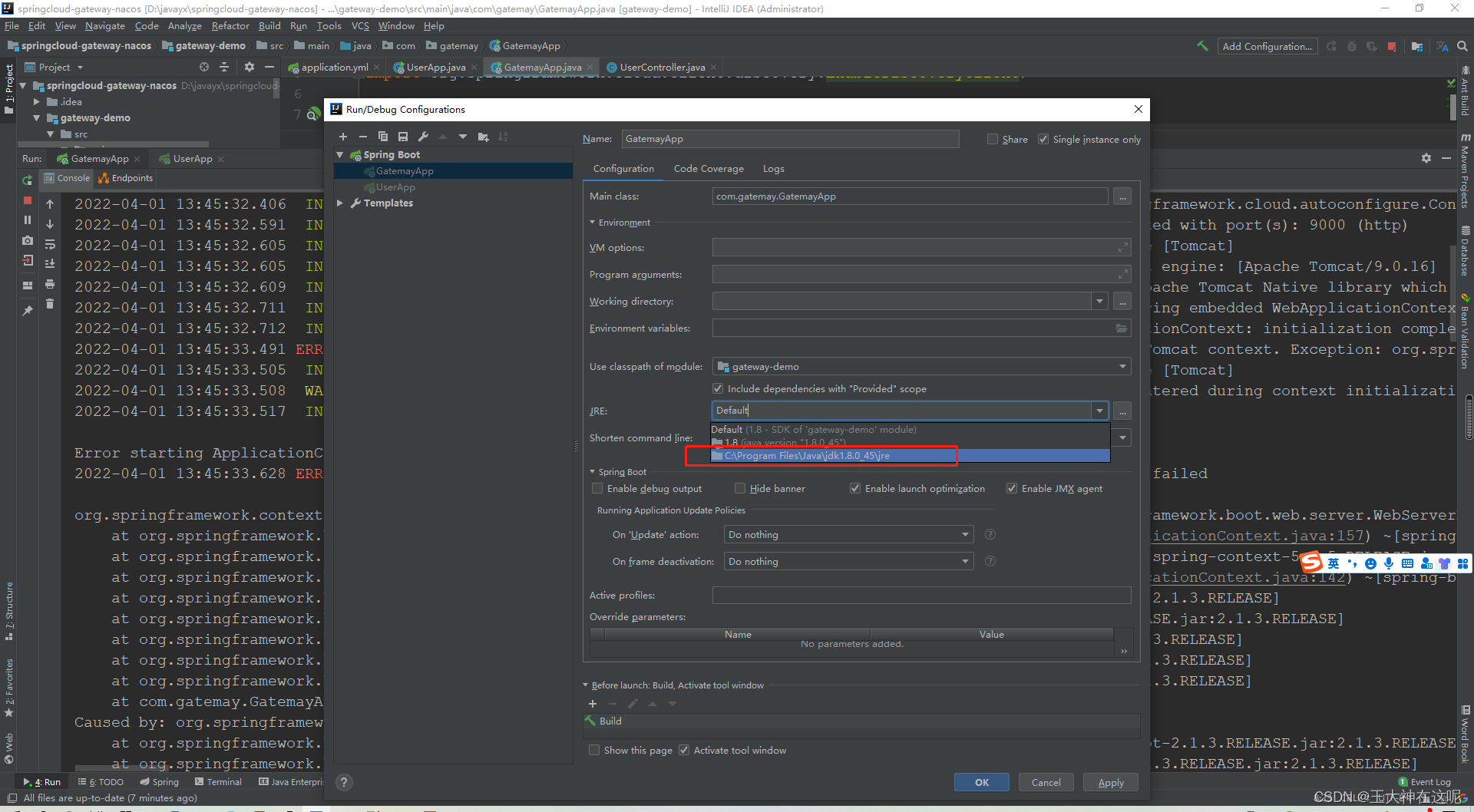Check Show this page option

pyautogui.click(x=594, y=751)
